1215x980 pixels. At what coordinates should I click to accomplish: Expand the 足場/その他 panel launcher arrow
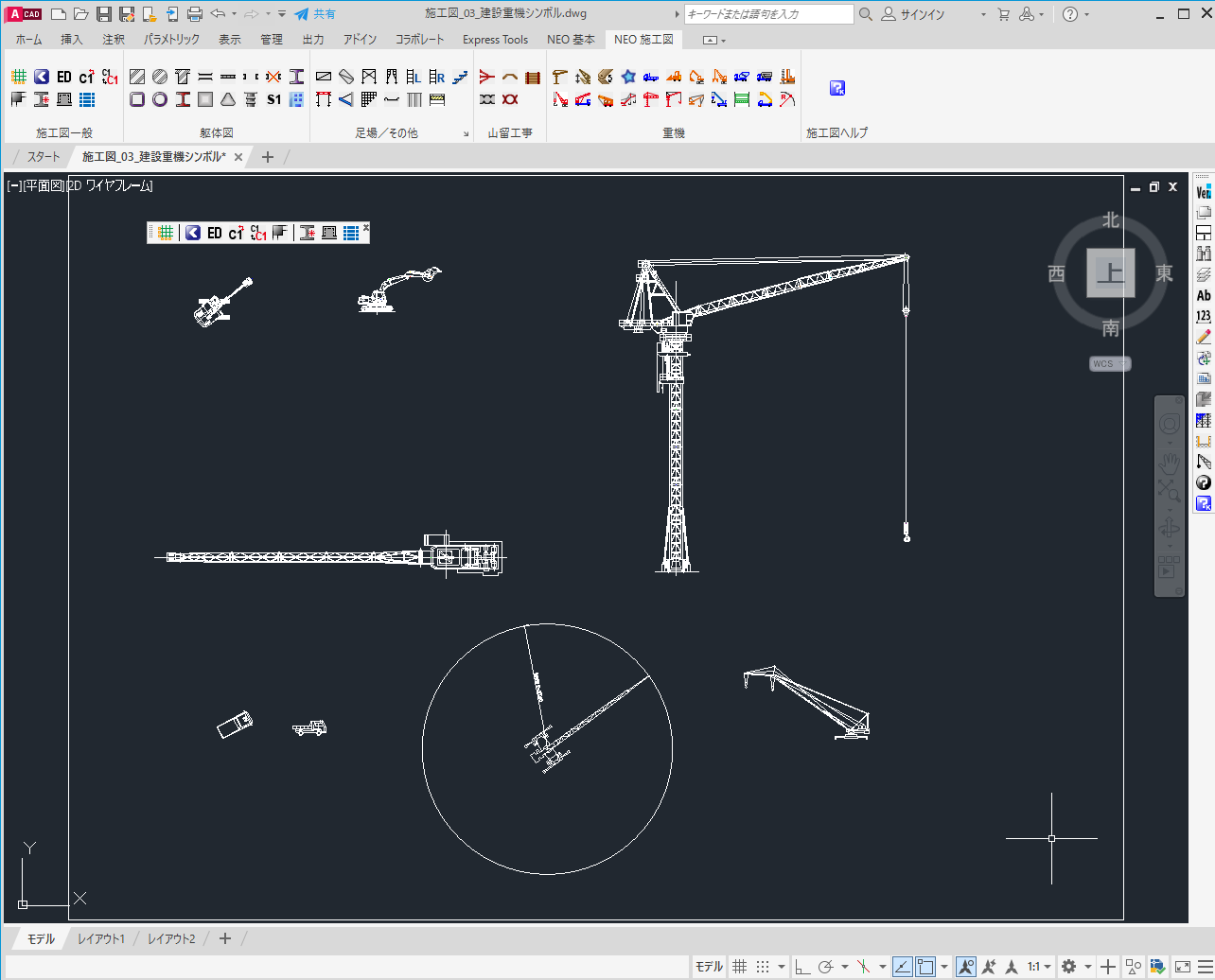(466, 134)
